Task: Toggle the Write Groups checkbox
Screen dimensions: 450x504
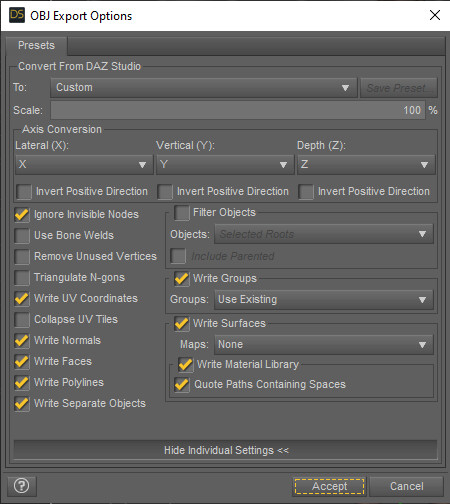Action: [182, 278]
